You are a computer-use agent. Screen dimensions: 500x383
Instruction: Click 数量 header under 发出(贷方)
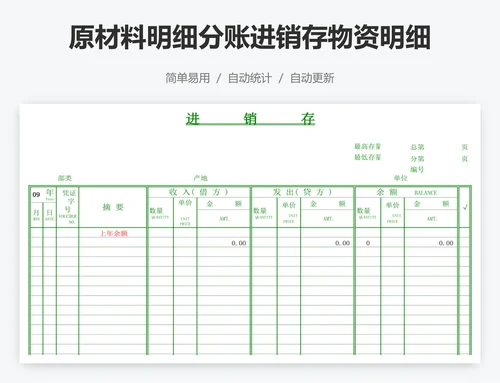point(264,213)
